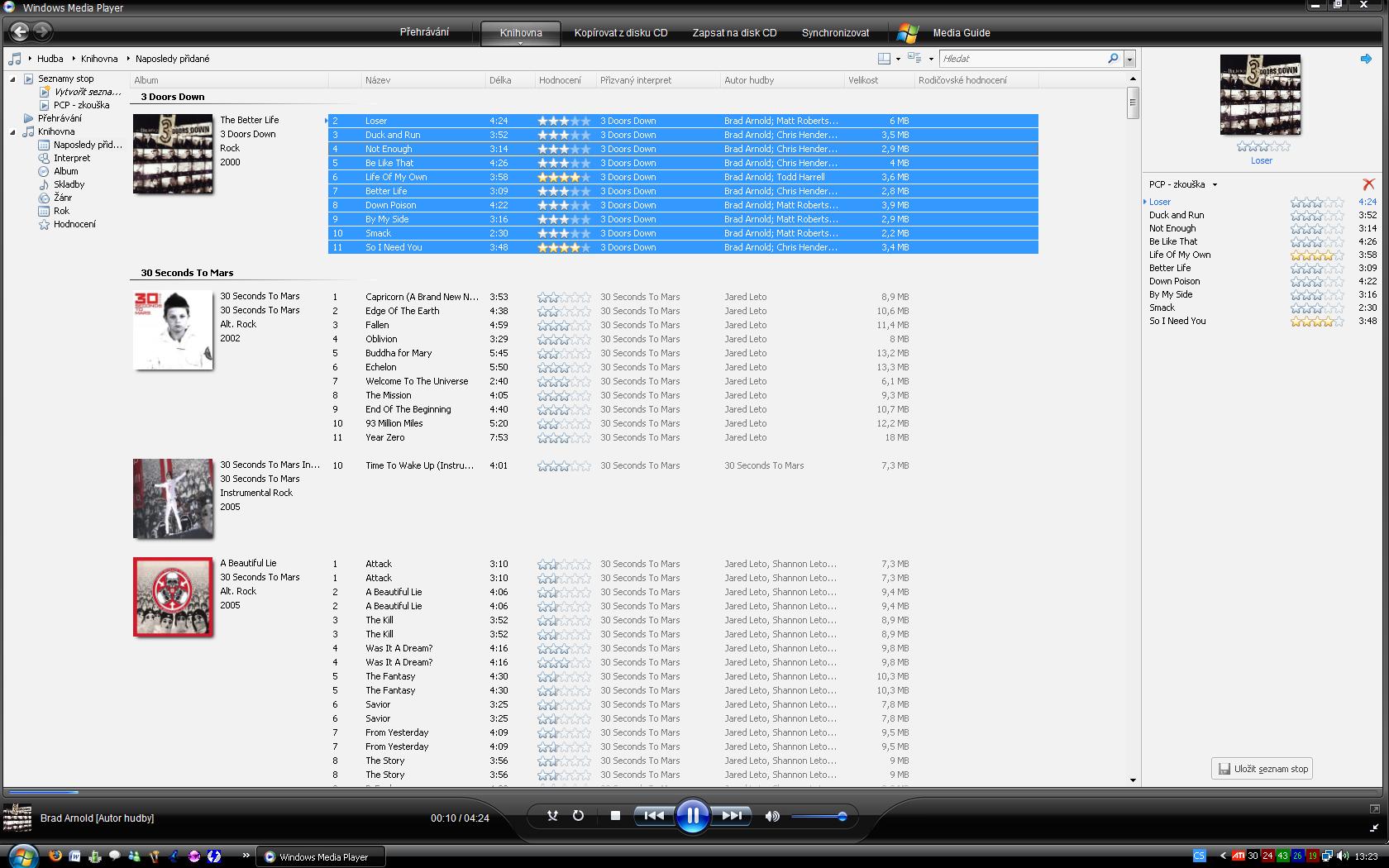This screenshot has width=1389, height=868.
Task: Turn on repeat playback
Action: [578, 816]
